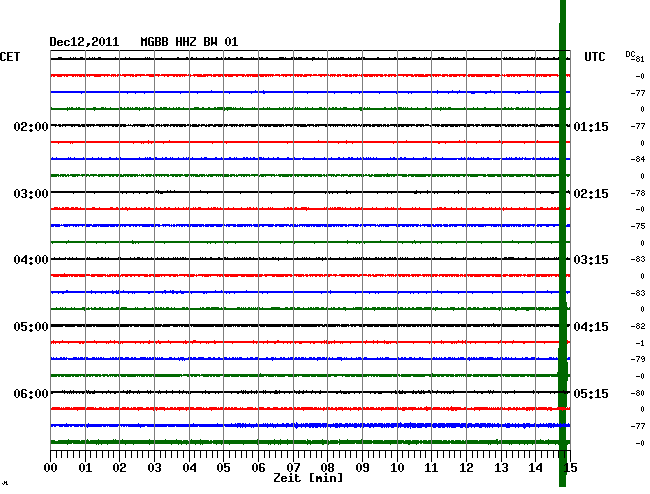Select the 03:00 CET time label

31,194
